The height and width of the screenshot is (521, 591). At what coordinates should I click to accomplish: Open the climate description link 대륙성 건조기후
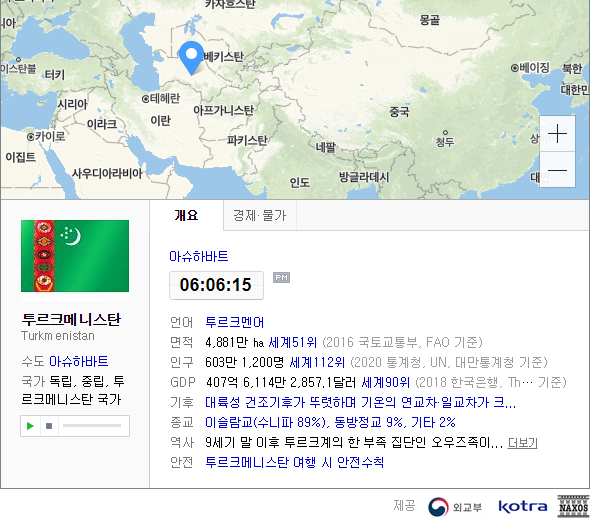tap(361, 402)
